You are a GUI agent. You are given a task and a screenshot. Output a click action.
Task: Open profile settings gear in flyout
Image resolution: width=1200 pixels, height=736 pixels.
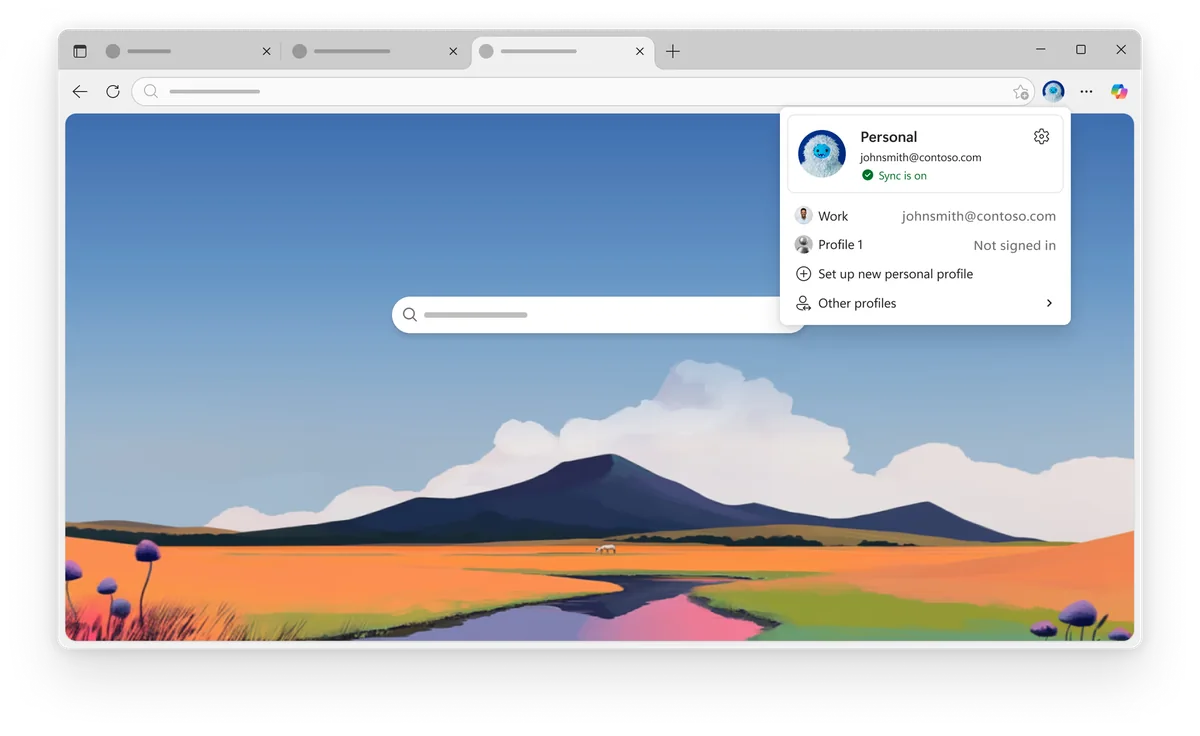pyautogui.click(x=1041, y=137)
